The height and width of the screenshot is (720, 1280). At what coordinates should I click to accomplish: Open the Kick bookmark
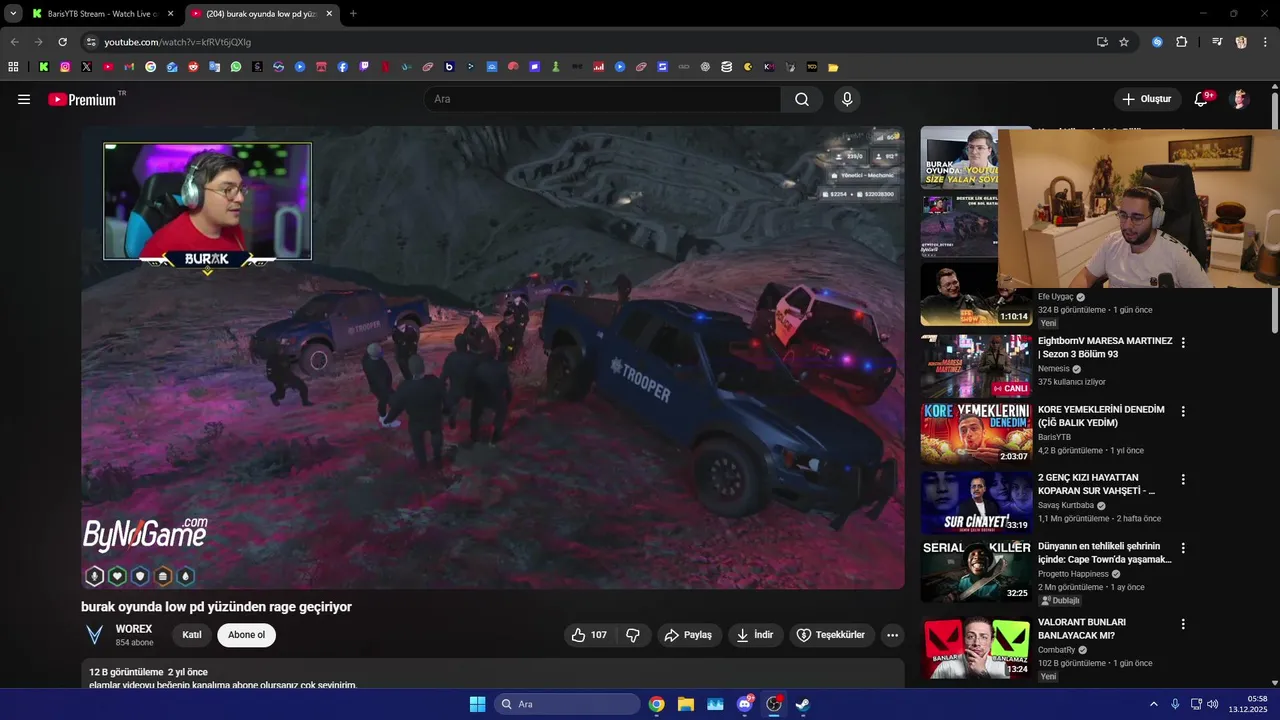click(x=44, y=67)
